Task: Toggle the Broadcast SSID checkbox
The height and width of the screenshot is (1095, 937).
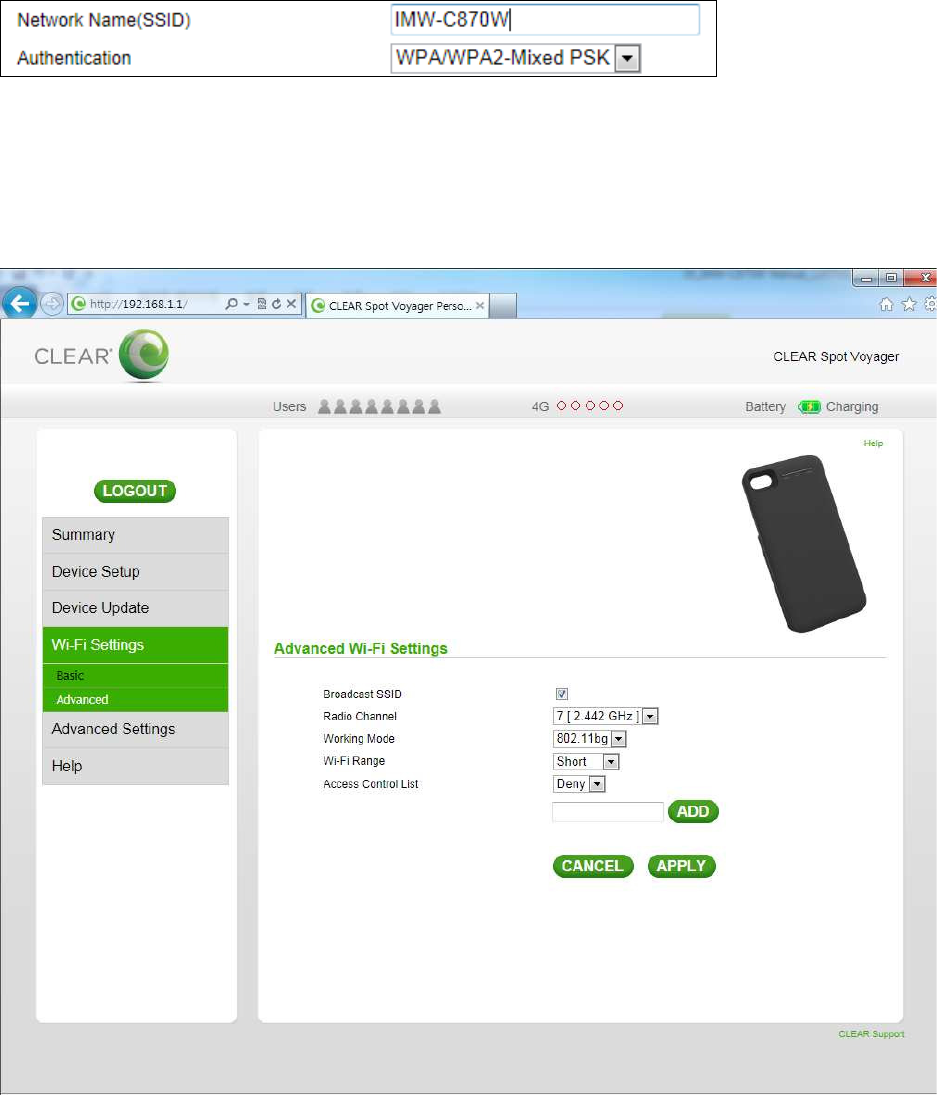Action: (x=561, y=693)
